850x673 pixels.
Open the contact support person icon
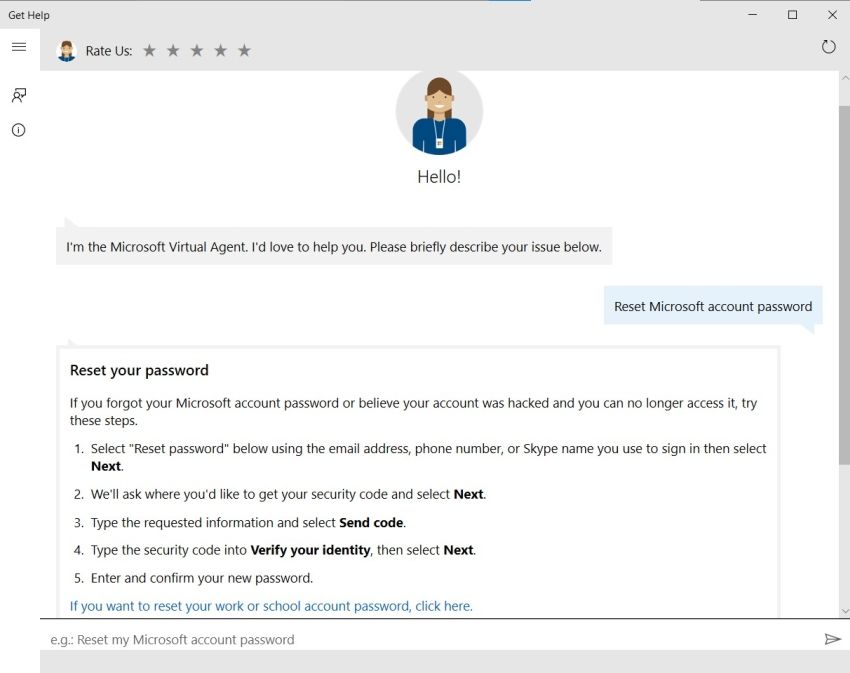click(x=19, y=95)
